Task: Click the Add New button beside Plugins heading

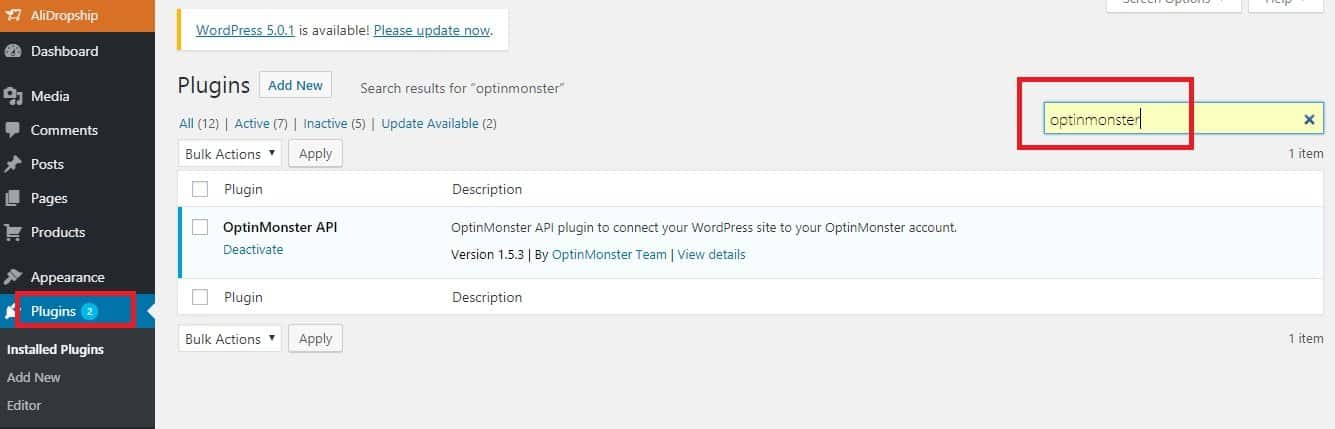Action: pos(295,85)
